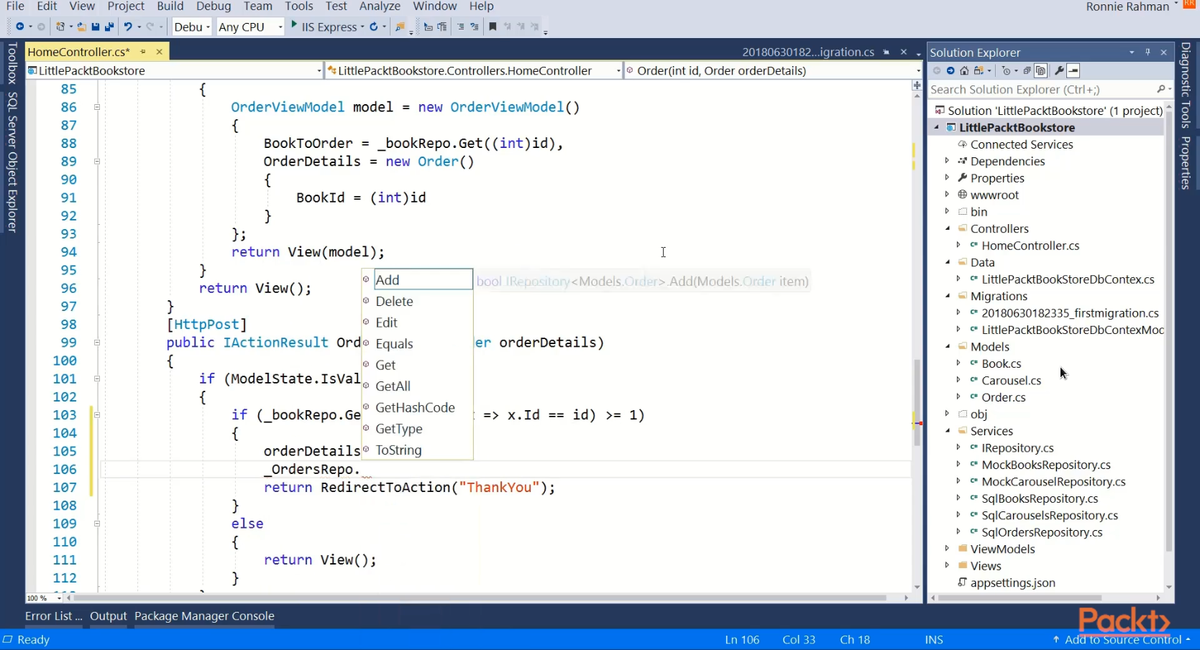
Task: Click the browser Refresh icon in toolbar
Action: point(374,27)
